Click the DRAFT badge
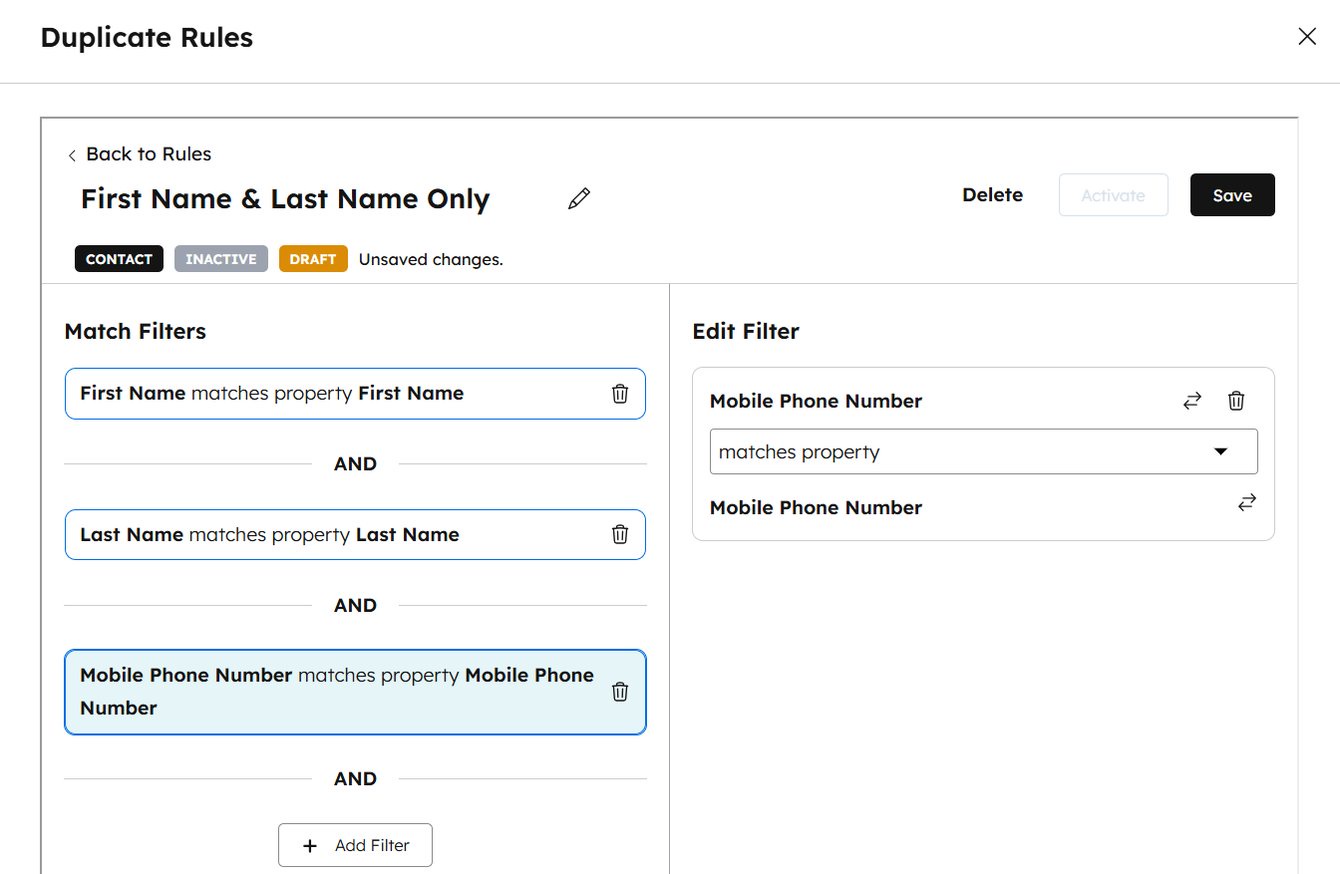The height and width of the screenshot is (874, 1340). 313,259
